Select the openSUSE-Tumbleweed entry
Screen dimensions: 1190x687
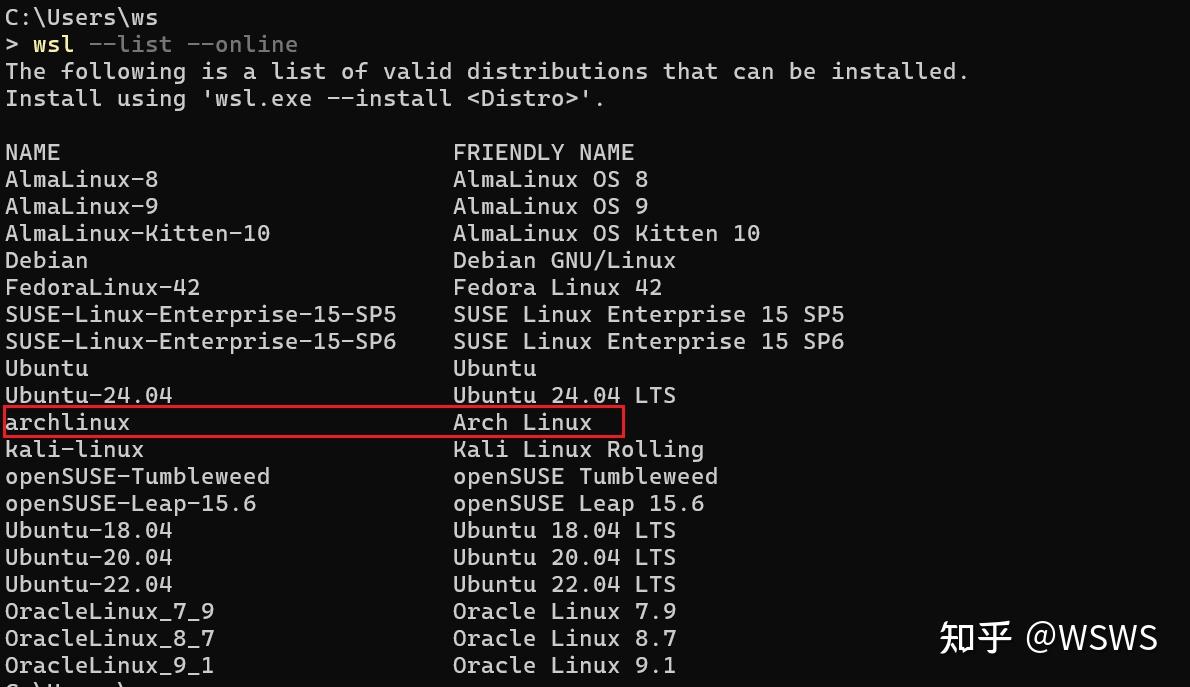(x=137, y=476)
